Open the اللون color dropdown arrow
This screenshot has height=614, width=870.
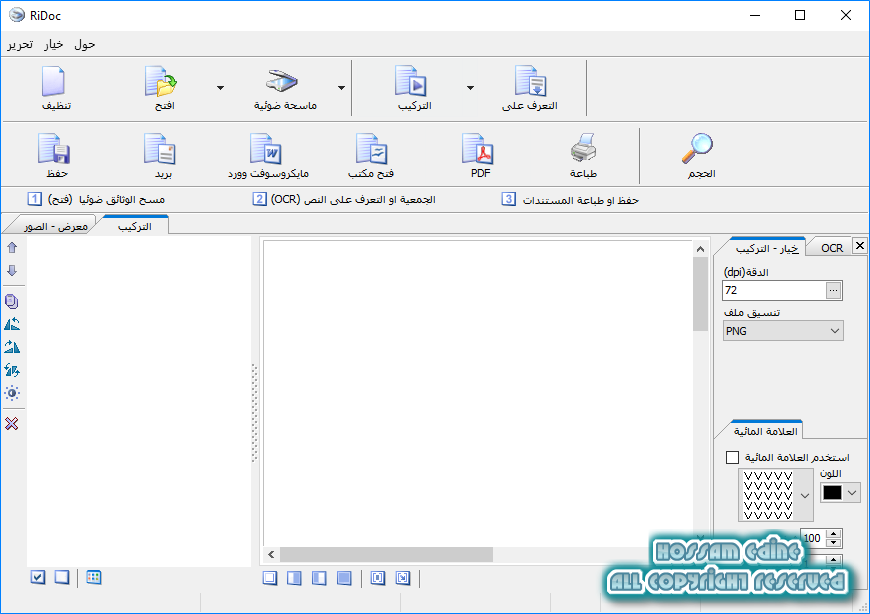click(x=853, y=493)
